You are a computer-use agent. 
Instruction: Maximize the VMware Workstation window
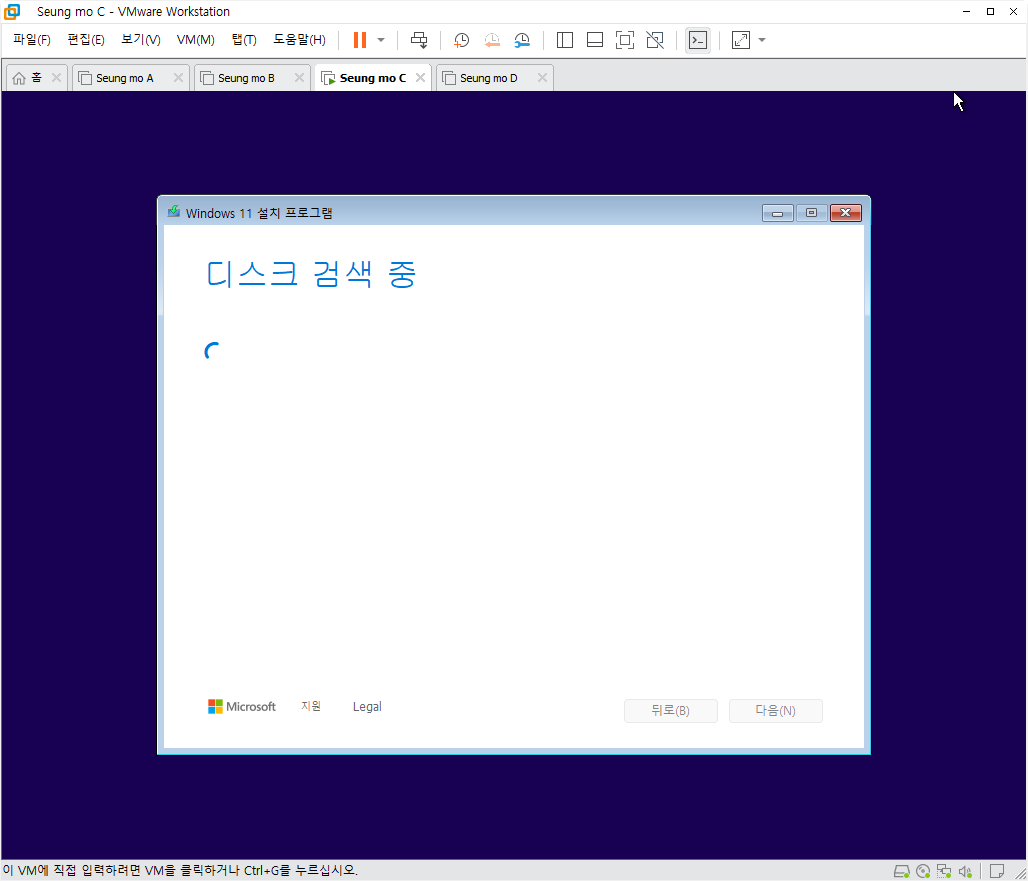pos(990,12)
